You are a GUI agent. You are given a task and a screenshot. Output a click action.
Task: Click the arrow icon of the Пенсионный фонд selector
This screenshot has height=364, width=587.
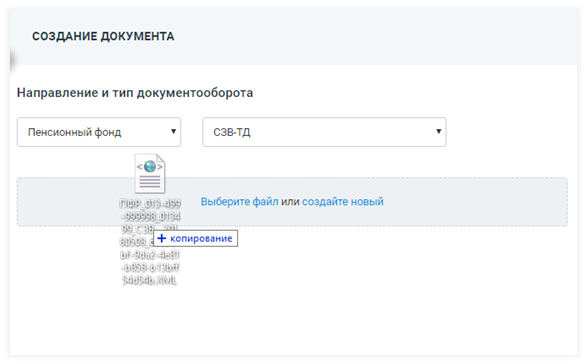coord(173,131)
